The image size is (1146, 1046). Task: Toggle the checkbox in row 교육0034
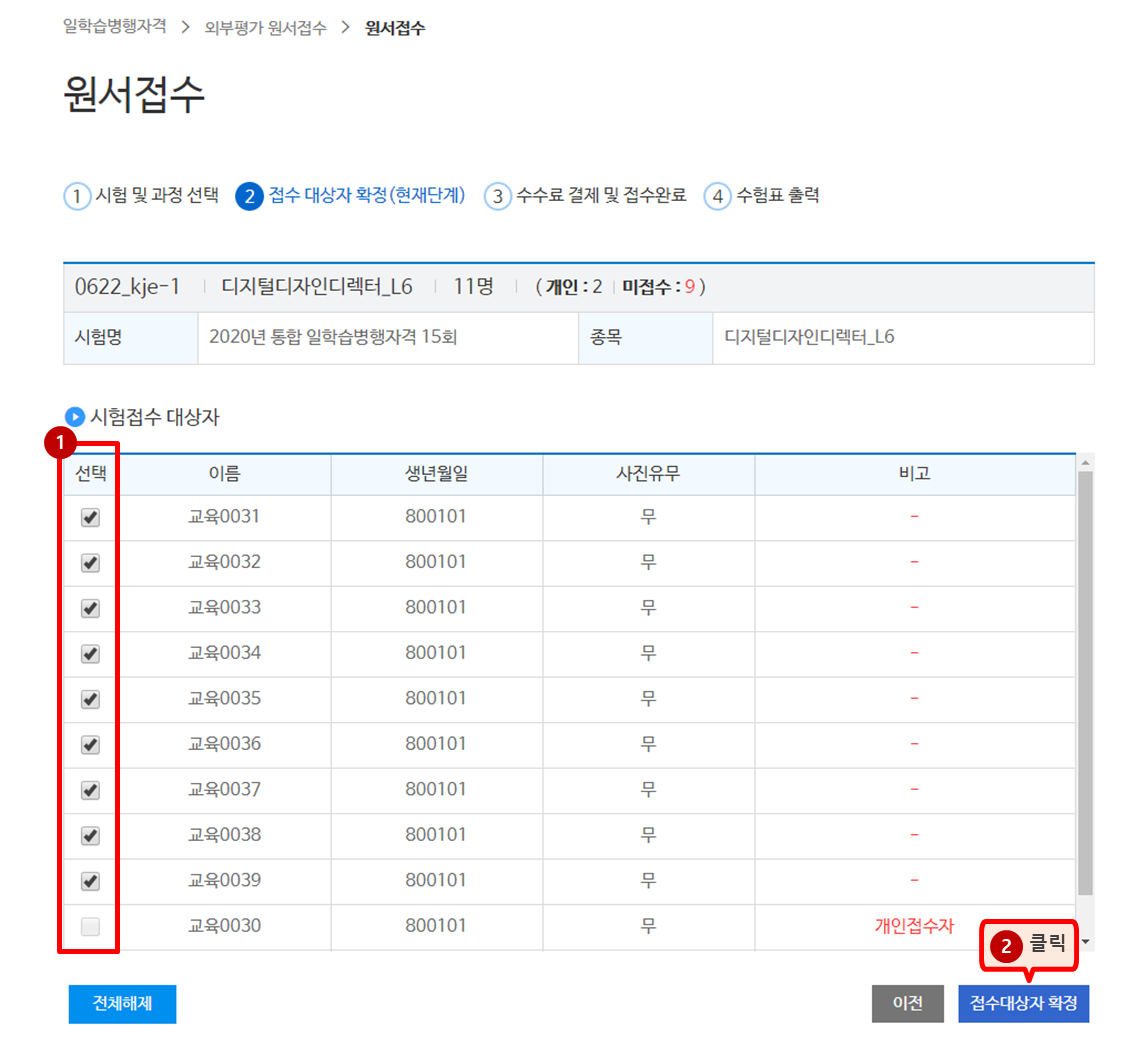(90, 653)
